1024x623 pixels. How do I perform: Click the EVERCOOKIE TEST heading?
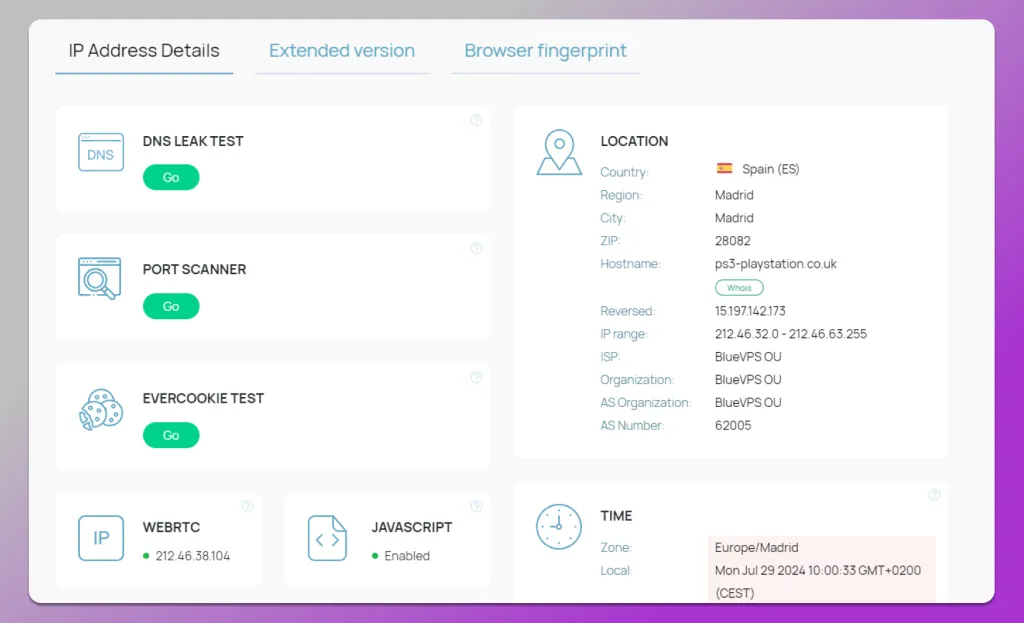tap(203, 398)
